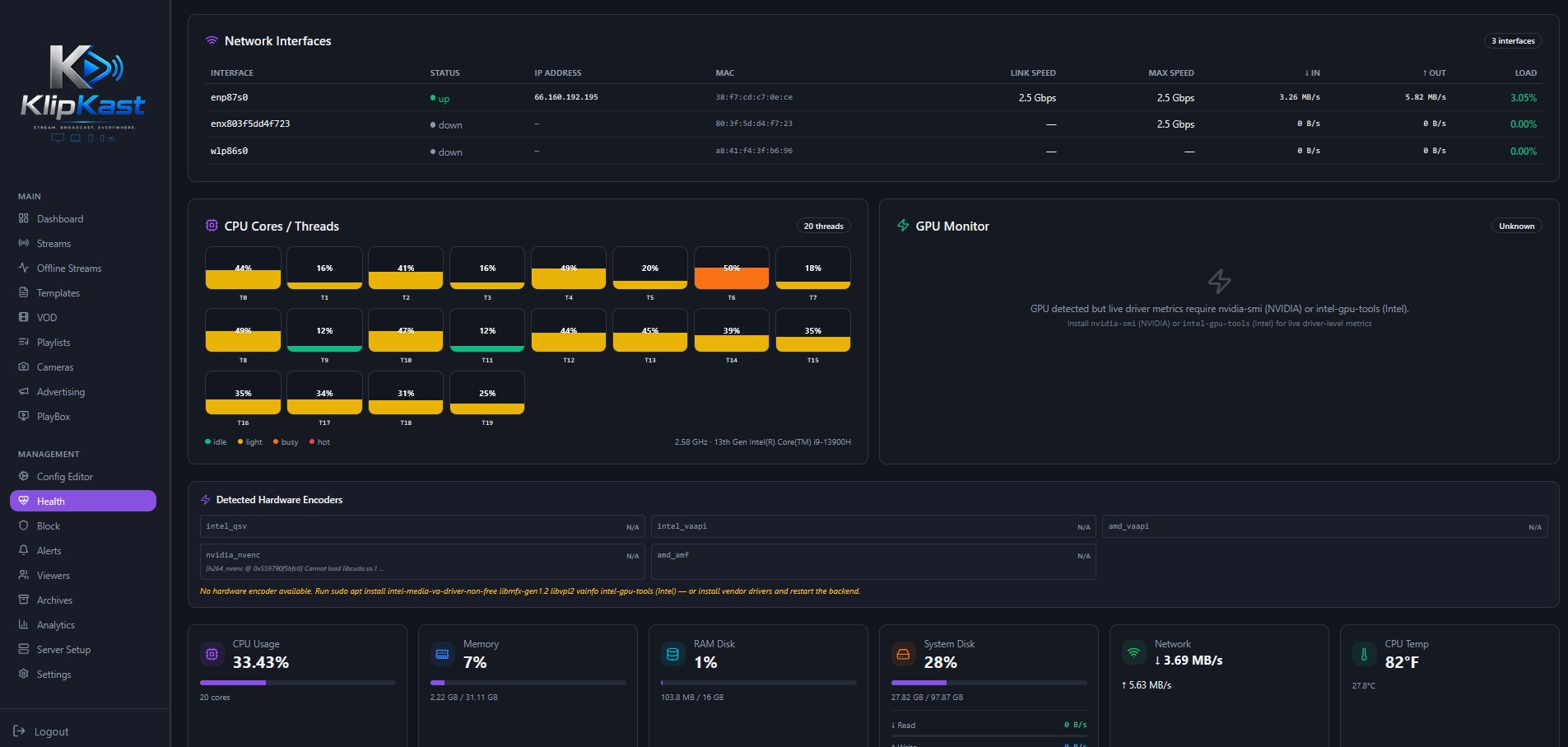Click the Dashboard grid icon

tap(23, 218)
